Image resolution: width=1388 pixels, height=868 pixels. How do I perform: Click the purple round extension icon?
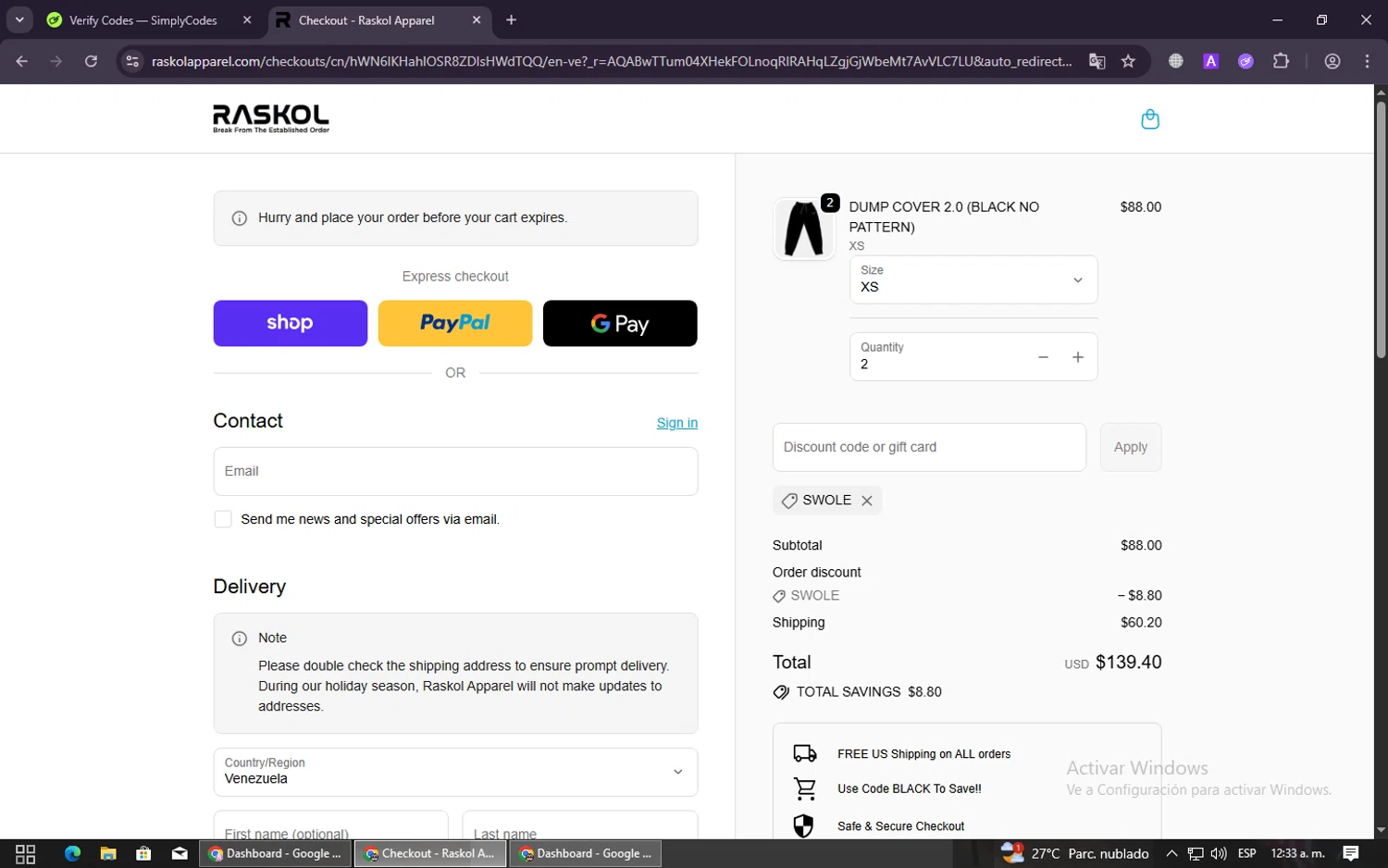pos(1246,61)
